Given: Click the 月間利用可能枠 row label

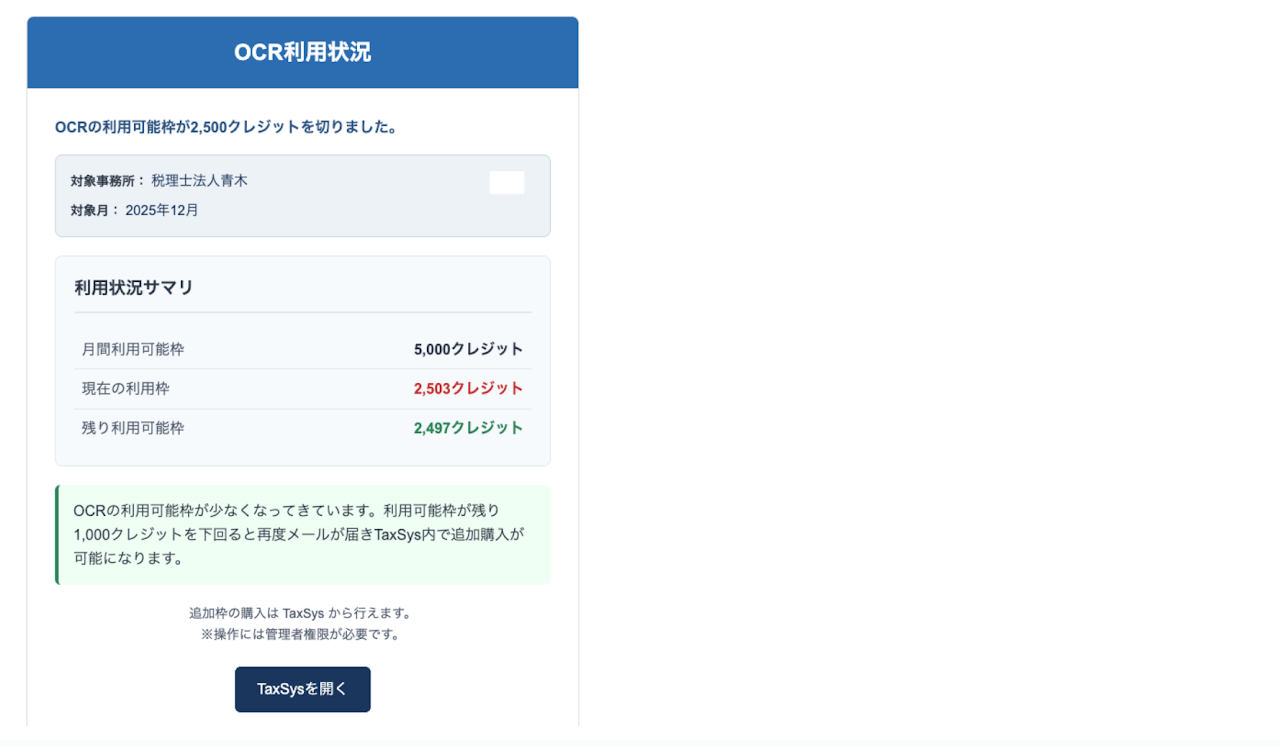Looking at the screenshot, I should click(x=133, y=349).
